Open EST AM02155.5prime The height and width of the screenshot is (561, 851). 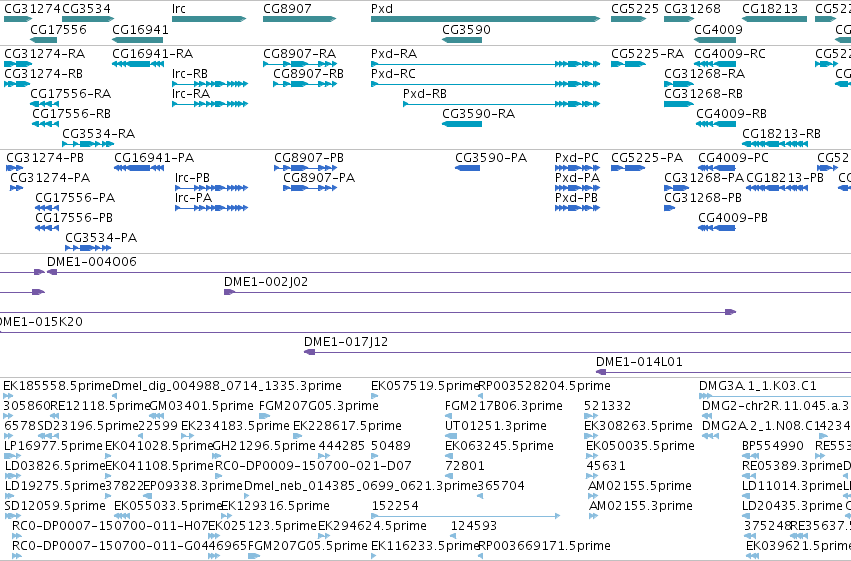(593, 496)
